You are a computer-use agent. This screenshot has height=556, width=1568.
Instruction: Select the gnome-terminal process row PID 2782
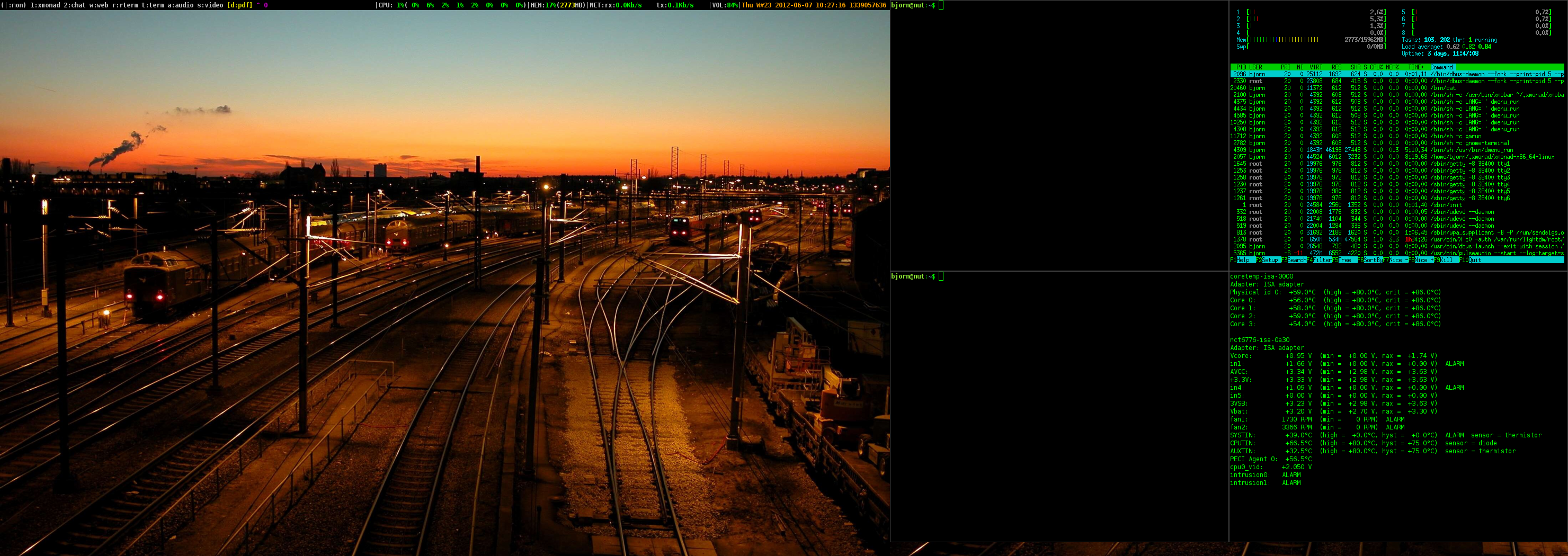pos(1397,143)
